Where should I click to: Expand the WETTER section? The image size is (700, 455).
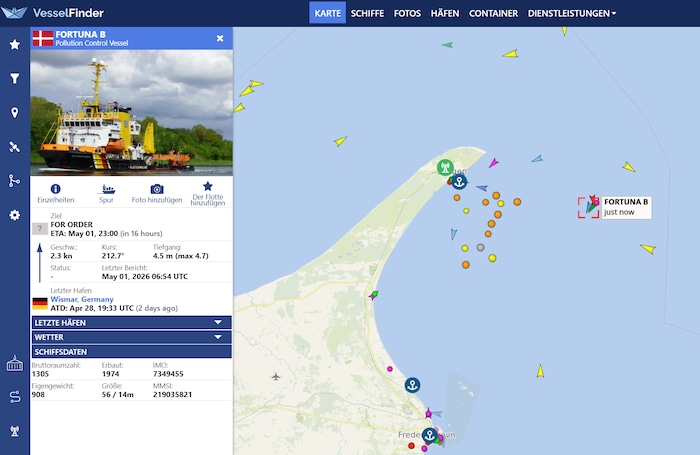pos(132,337)
